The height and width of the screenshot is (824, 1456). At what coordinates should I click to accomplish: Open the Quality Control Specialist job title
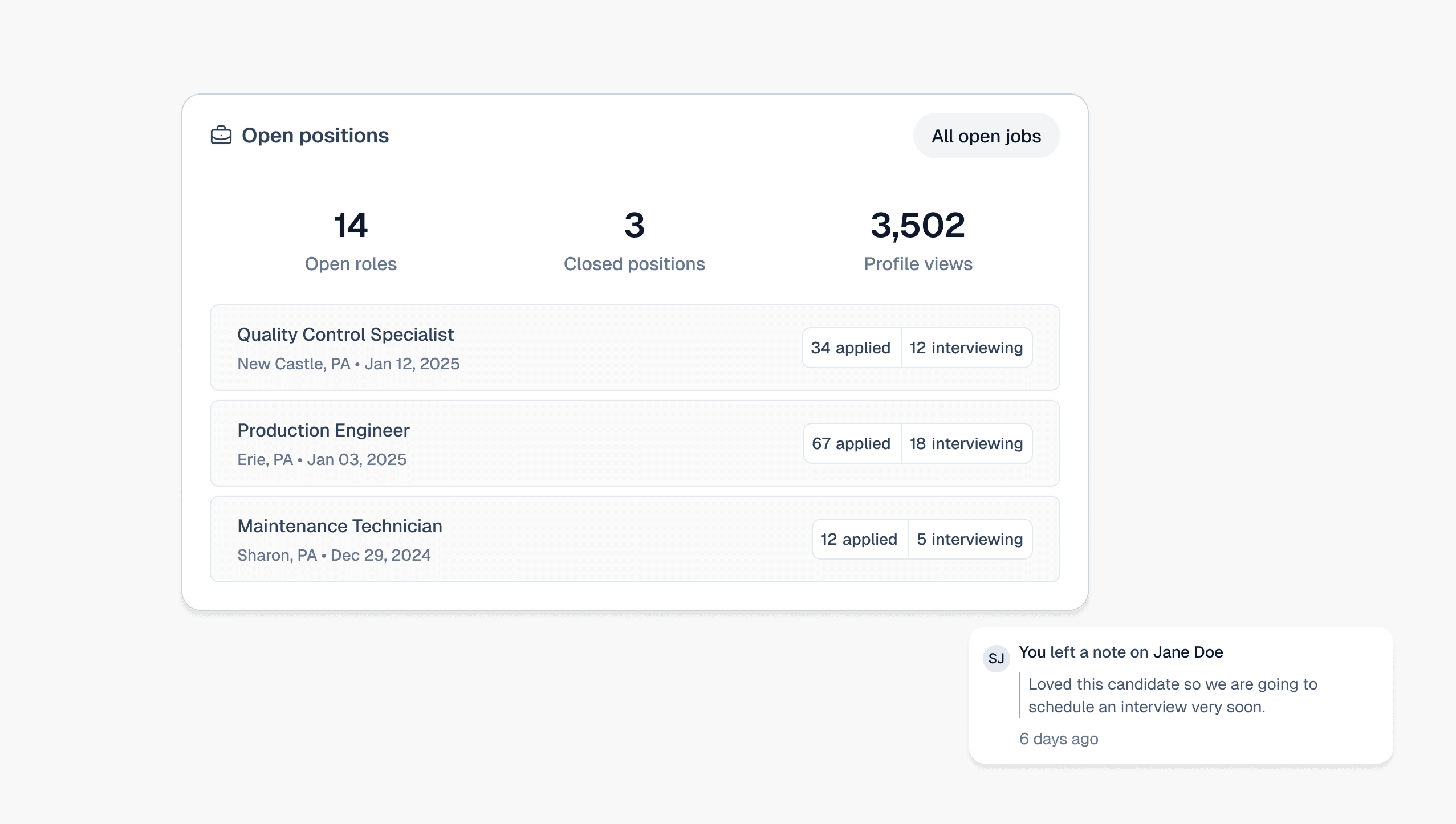click(x=345, y=335)
